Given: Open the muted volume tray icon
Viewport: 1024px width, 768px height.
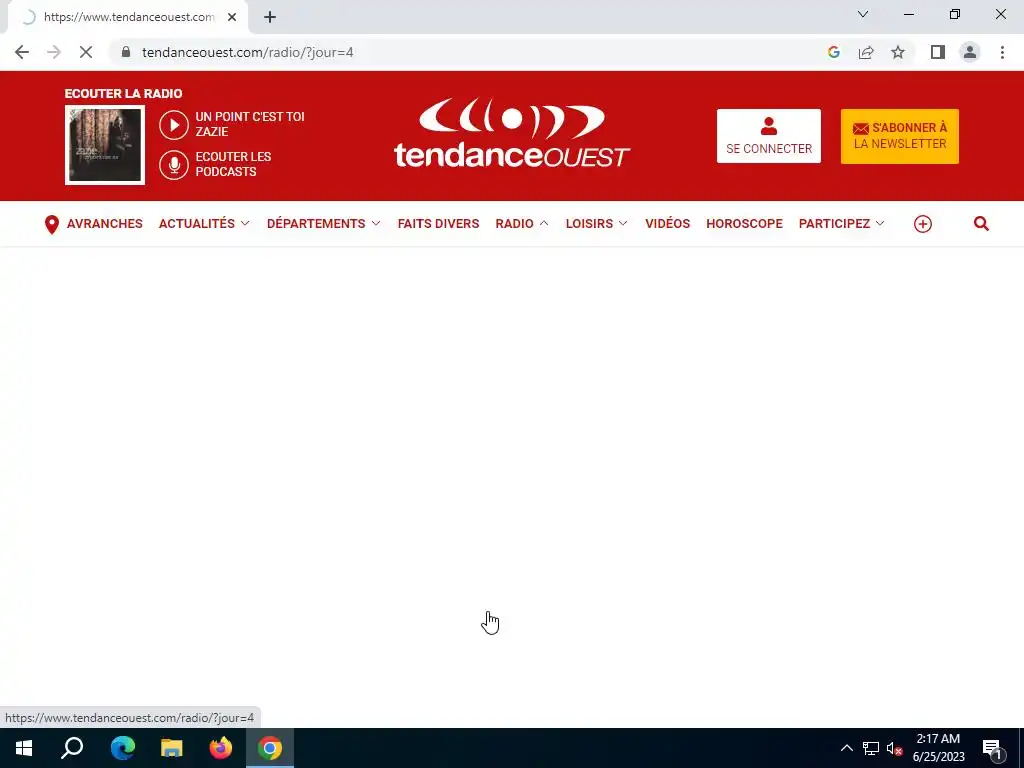Looking at the screenshot, I should click(894, 748).
